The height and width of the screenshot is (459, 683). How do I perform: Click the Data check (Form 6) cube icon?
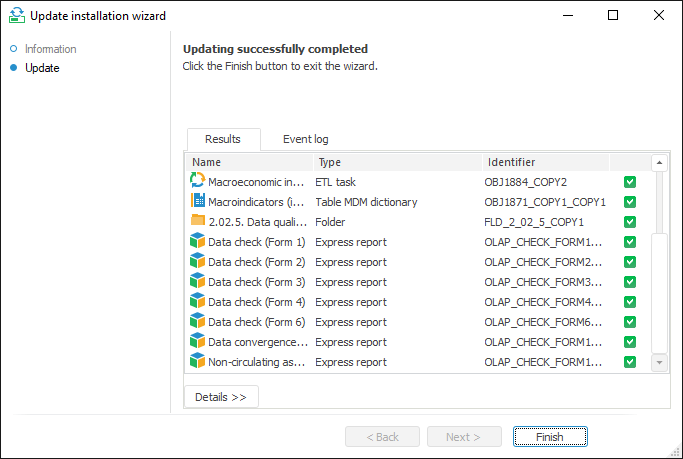click(197, 321)
